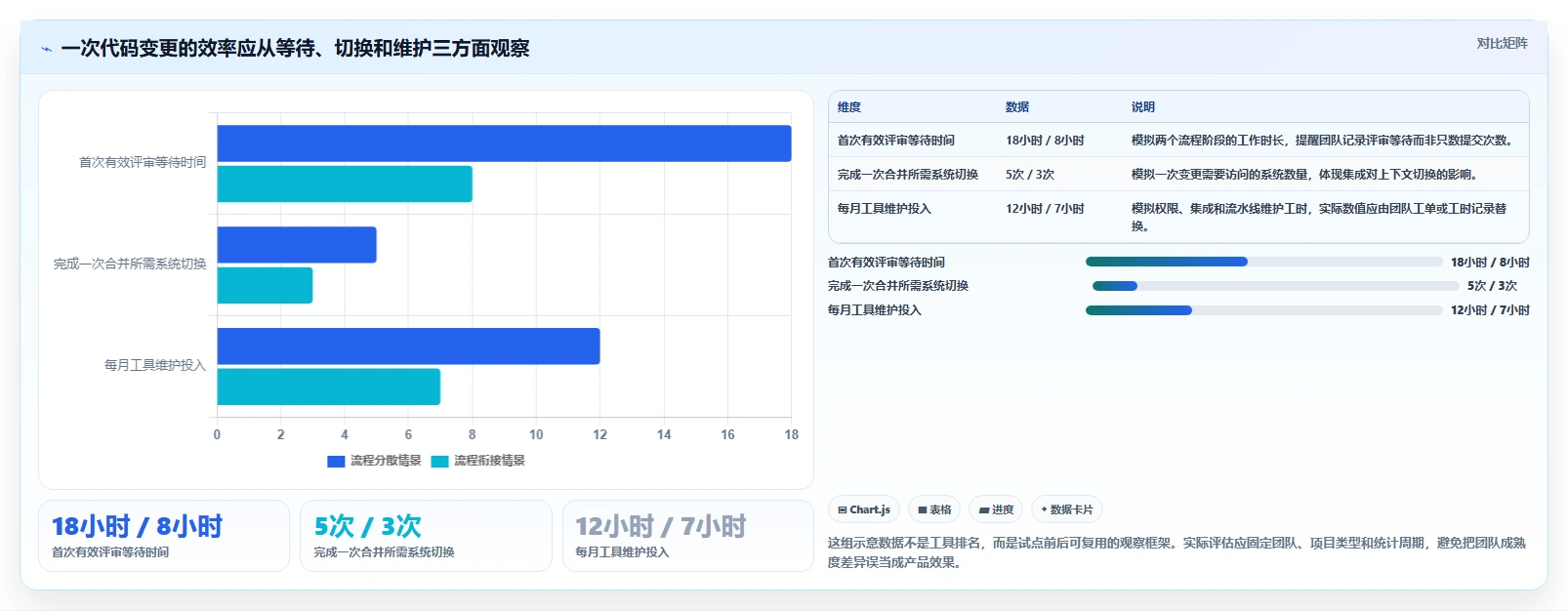Click the blue 12-hour bar for 每月工具维护投入
The width and height of the screenshot is (1568, 611).
408,346
